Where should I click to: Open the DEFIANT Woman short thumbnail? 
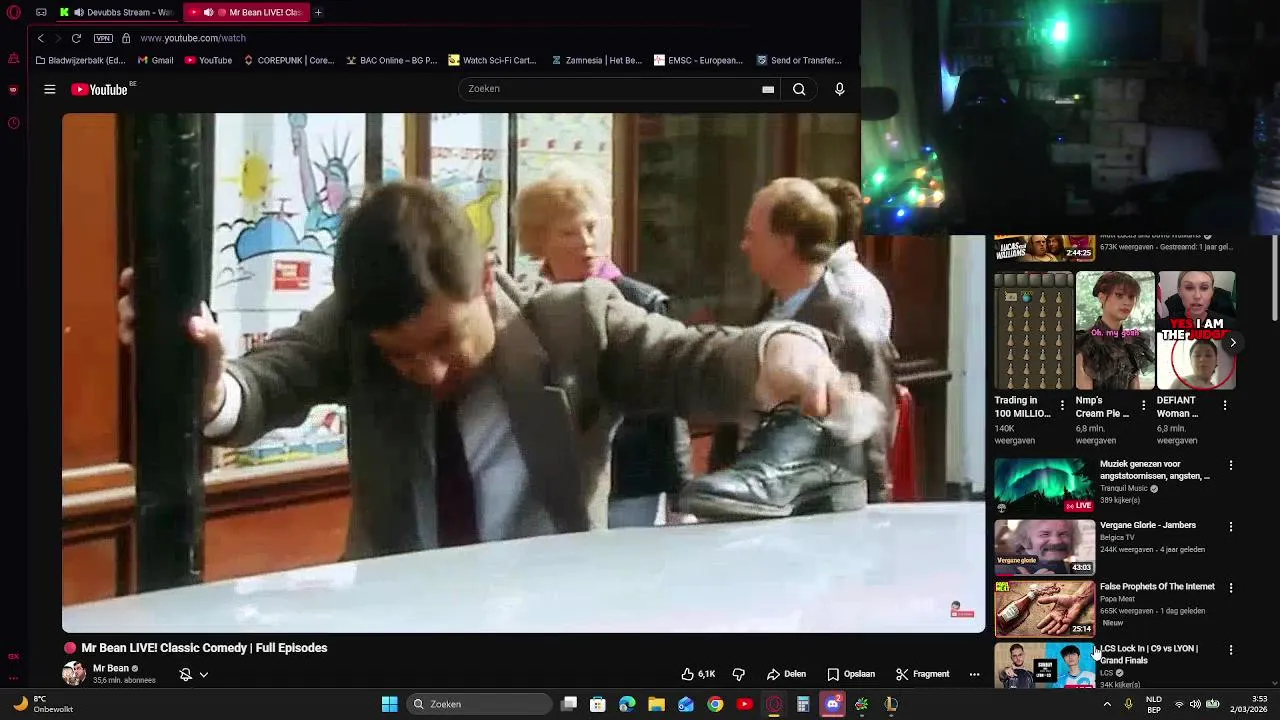point(1196,330)
